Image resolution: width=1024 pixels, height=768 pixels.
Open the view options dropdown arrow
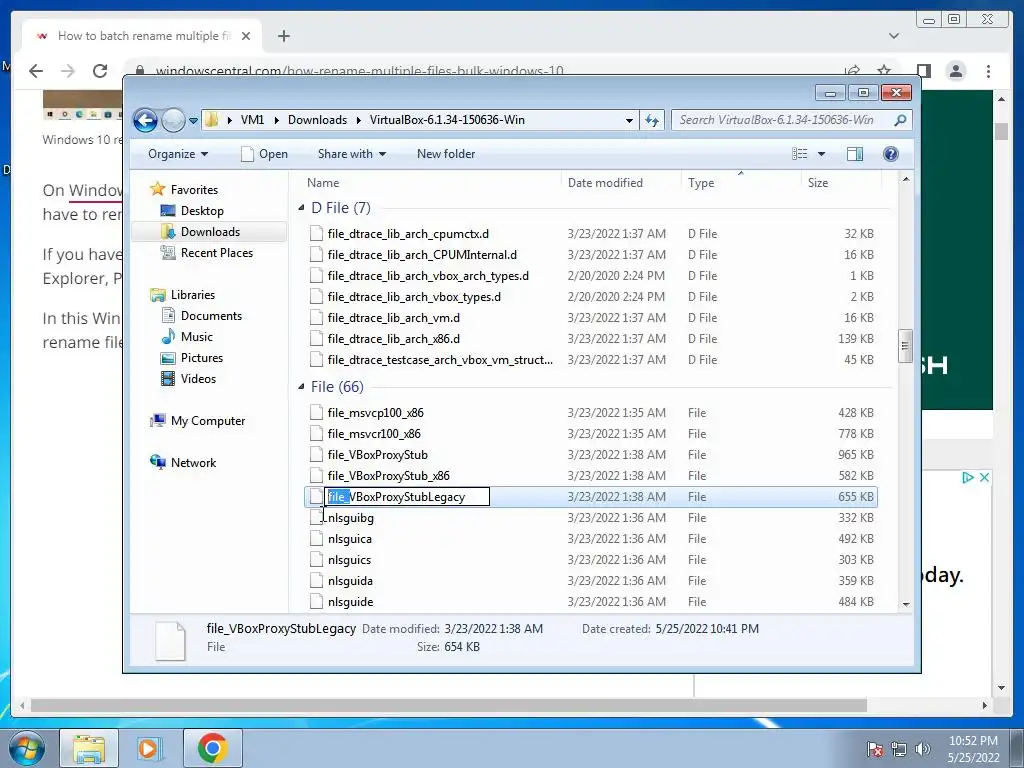tap(822, 154)
